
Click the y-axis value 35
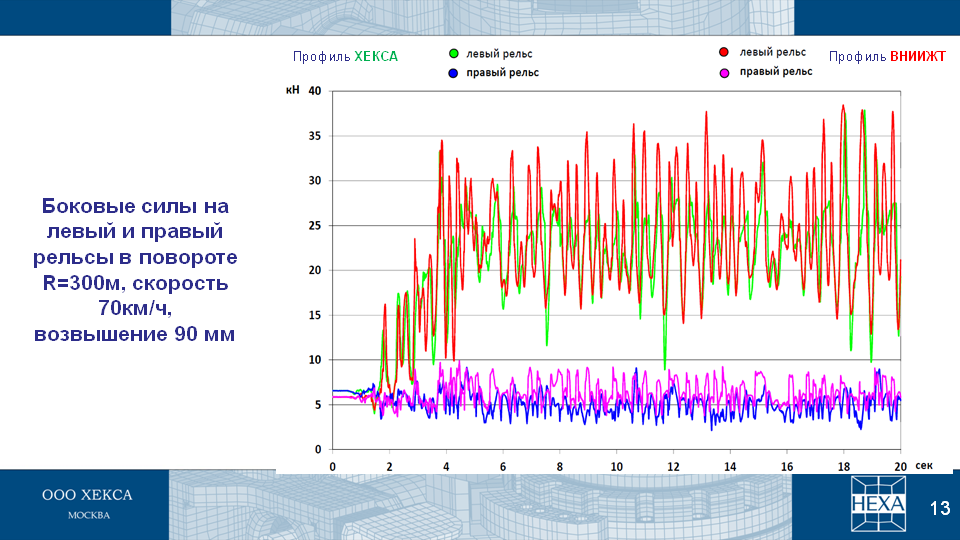315,136
